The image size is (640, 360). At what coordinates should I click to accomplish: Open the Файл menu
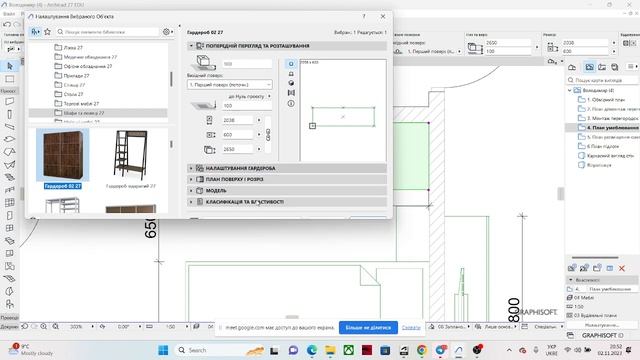coord(9,14)
